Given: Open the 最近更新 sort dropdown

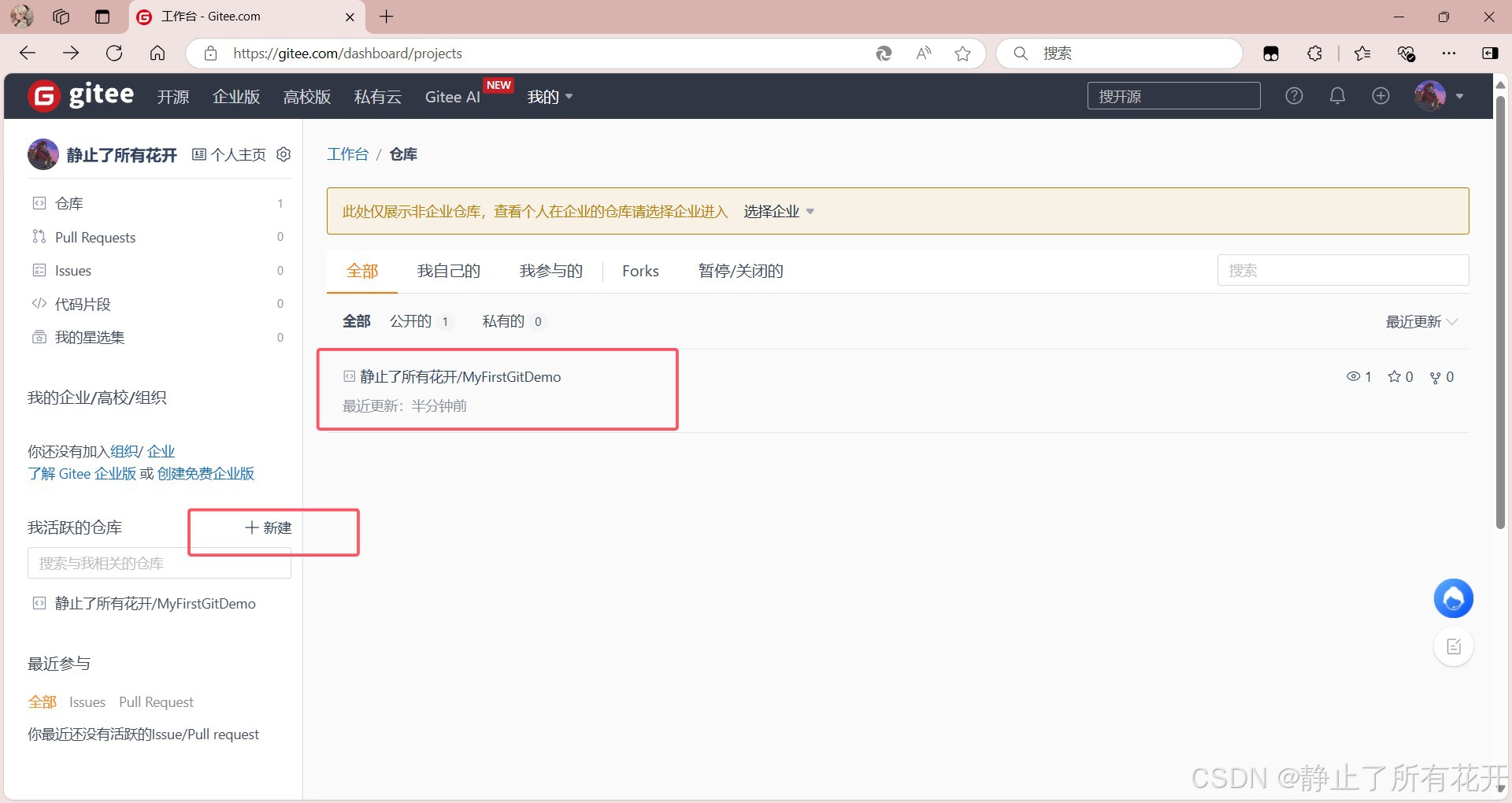Looking at the screenshot, I should click(1421, 321).
